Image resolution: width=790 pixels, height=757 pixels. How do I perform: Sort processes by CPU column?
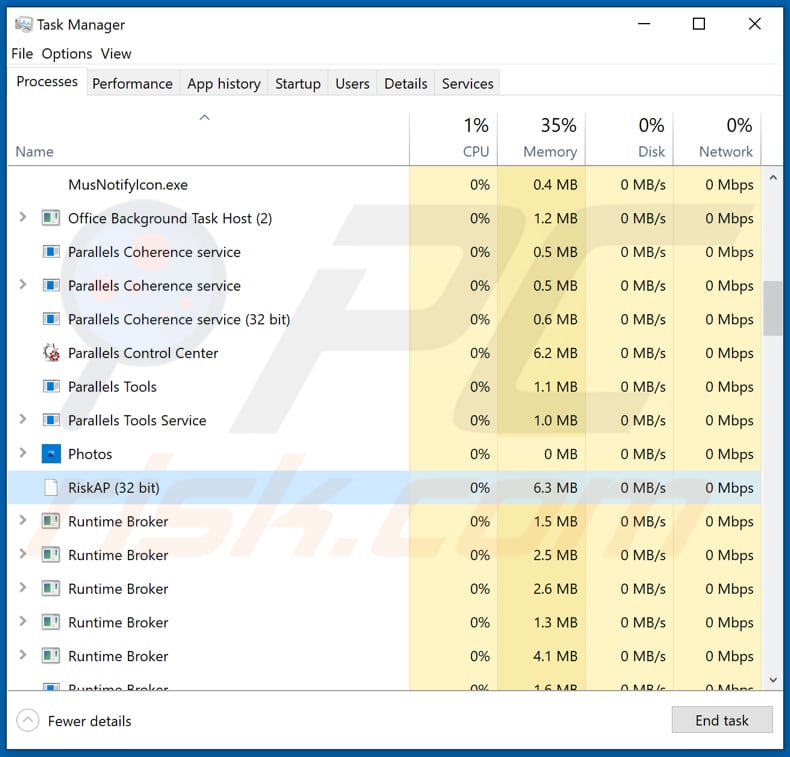pos(453,139)
